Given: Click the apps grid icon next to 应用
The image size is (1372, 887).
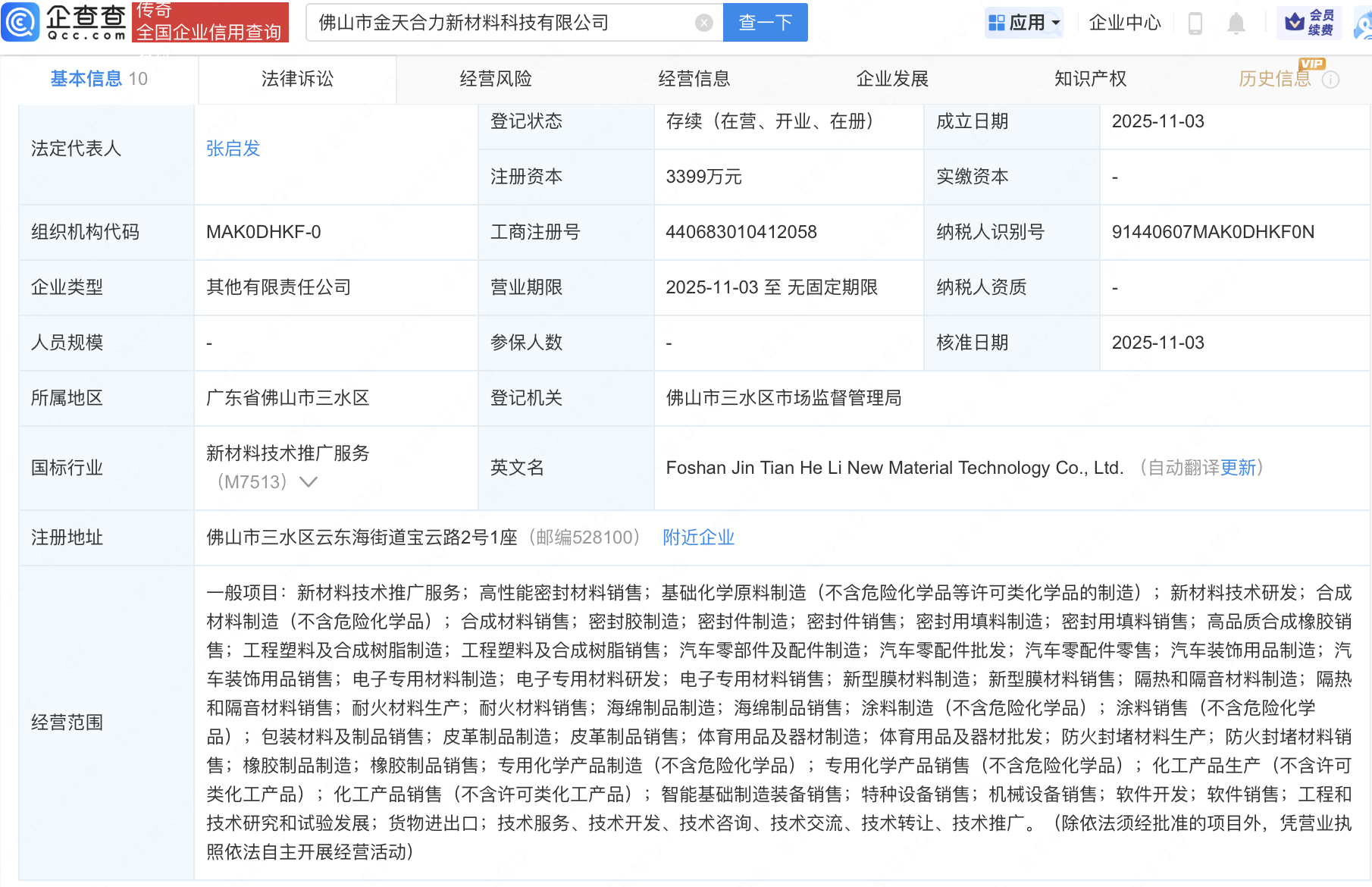Looking at the screenshot, I should [995, 23].
